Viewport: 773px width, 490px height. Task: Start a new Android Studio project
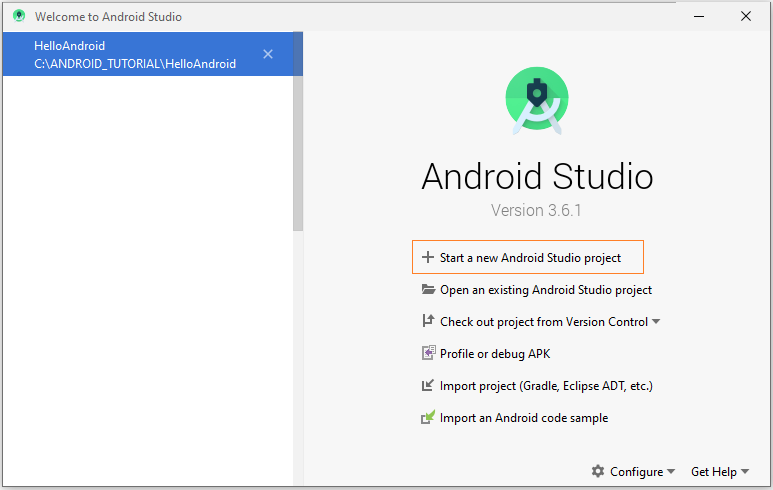tap(528, 257)
